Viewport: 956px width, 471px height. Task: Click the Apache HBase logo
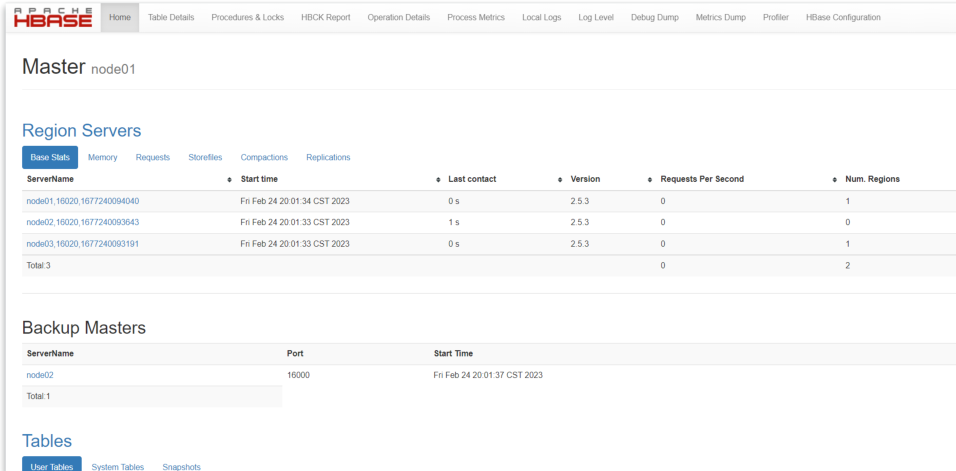(52, 18)
